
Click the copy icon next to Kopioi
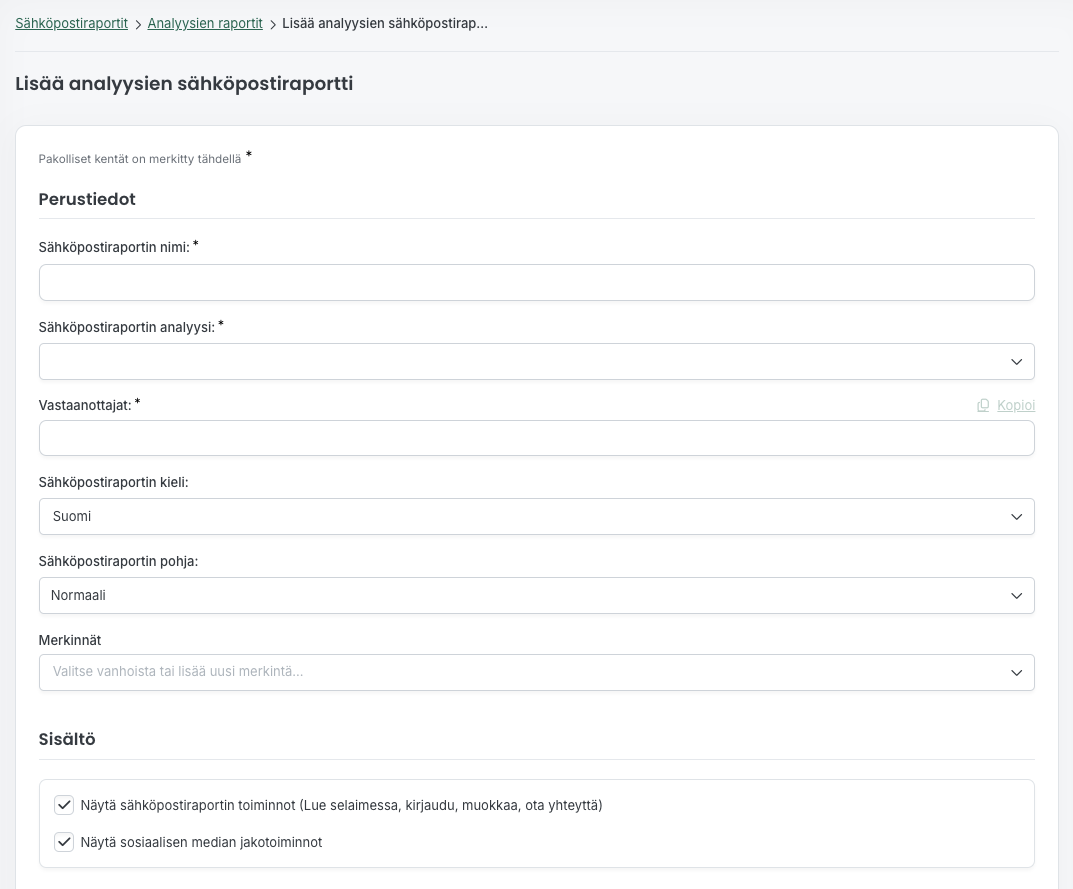(983, 405)
